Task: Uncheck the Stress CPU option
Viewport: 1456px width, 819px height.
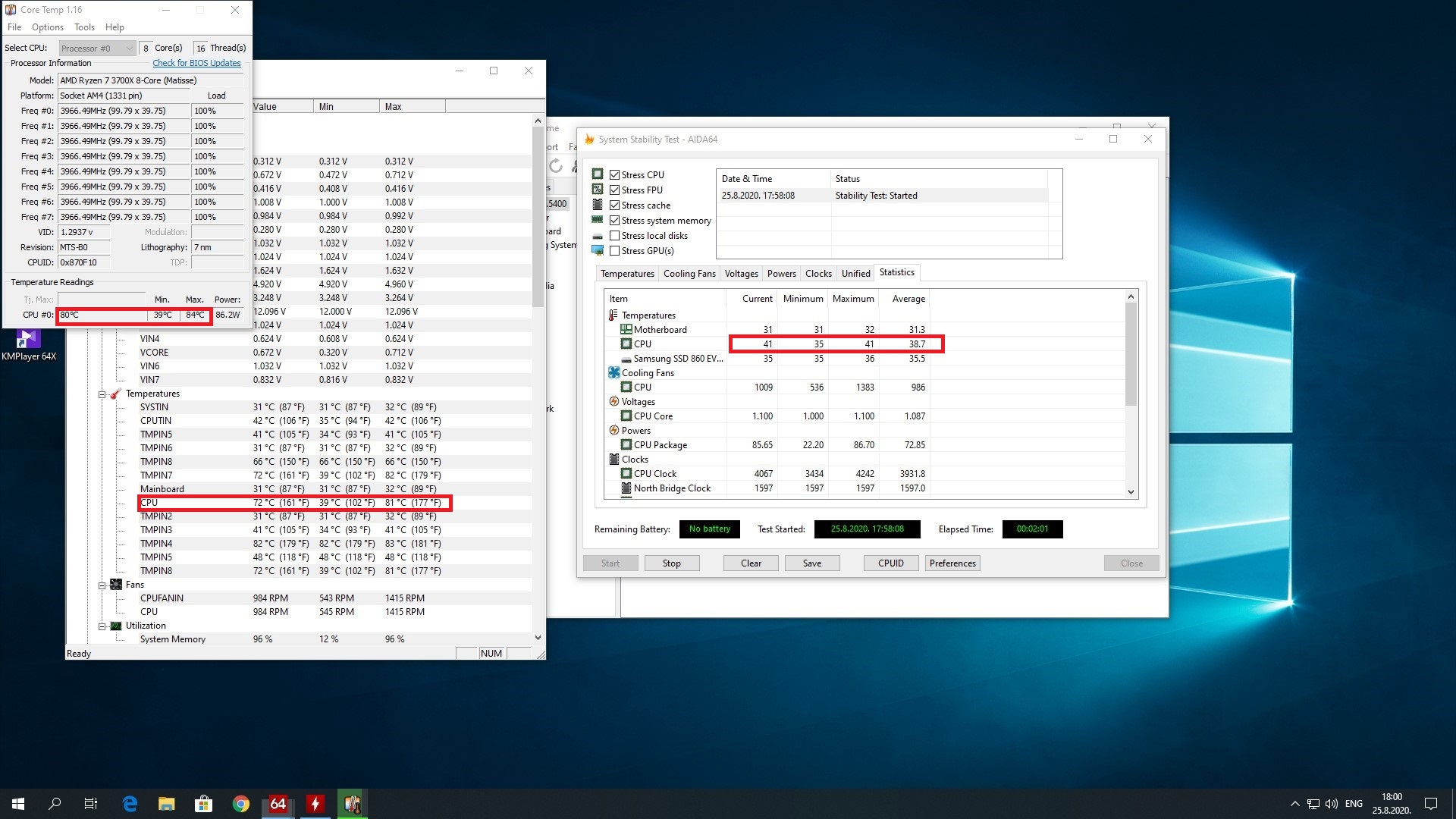Action: click(x=615, y=175)
